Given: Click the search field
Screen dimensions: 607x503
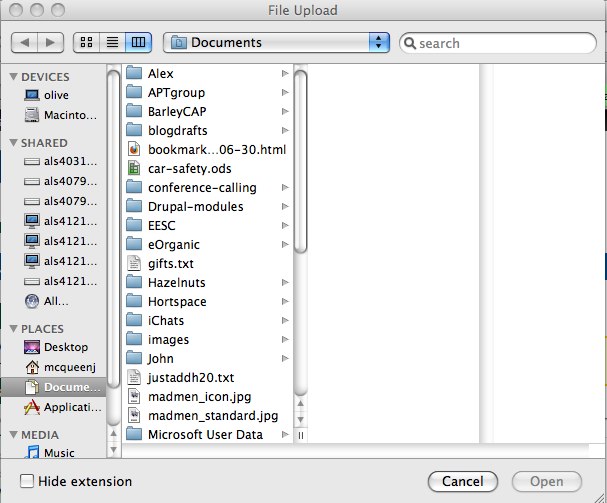Looking at the screenshot, I should [x=498, y=43].
